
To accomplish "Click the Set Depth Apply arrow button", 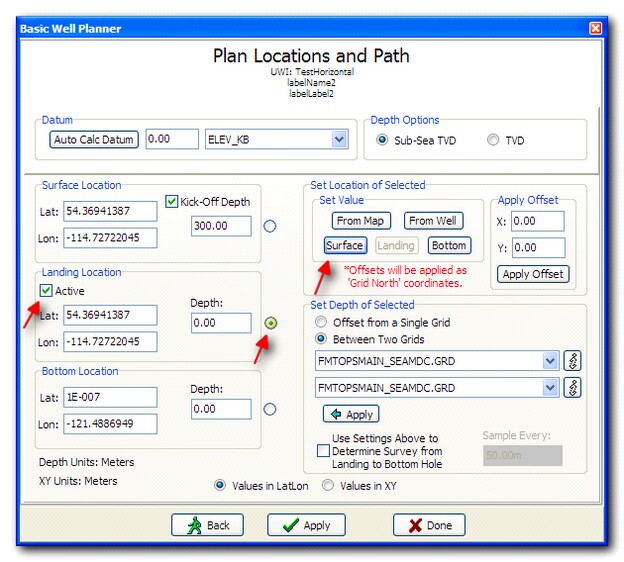I will click(350, 414).
